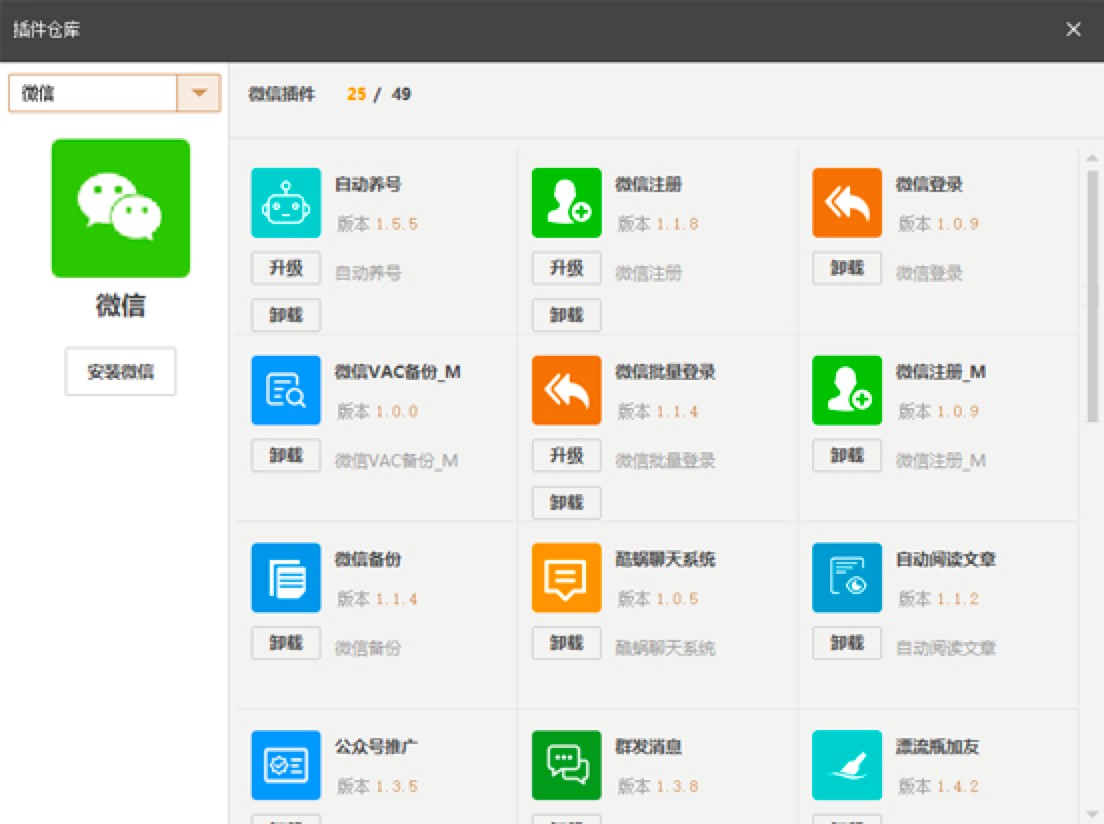Click the 微信批量登录 plugin icon
Image resolution: width=1104 pixels, height=824 pixels.
pos(566,390)
